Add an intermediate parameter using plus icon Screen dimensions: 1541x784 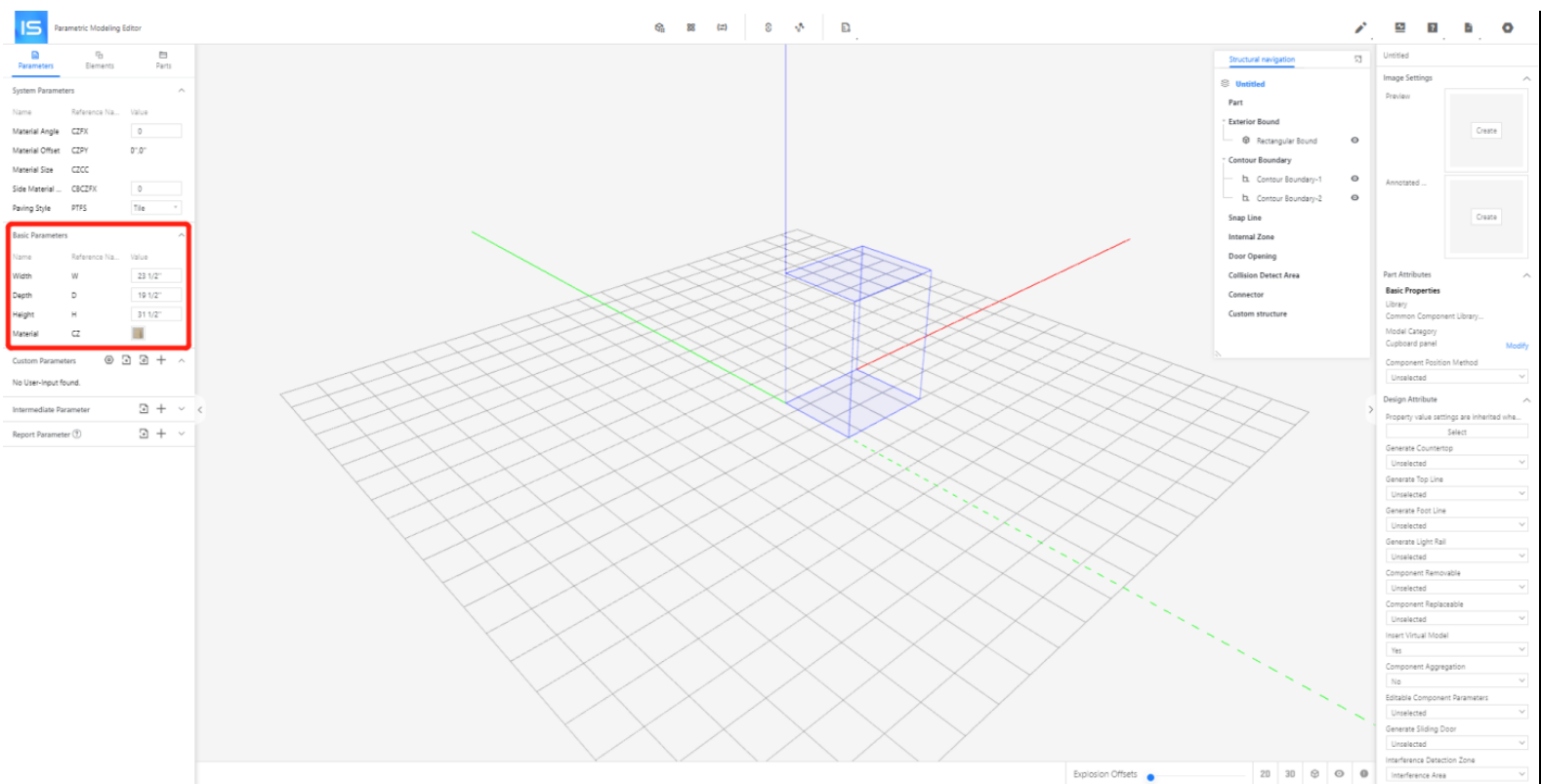pyautogui.click(x=161, y=409)
